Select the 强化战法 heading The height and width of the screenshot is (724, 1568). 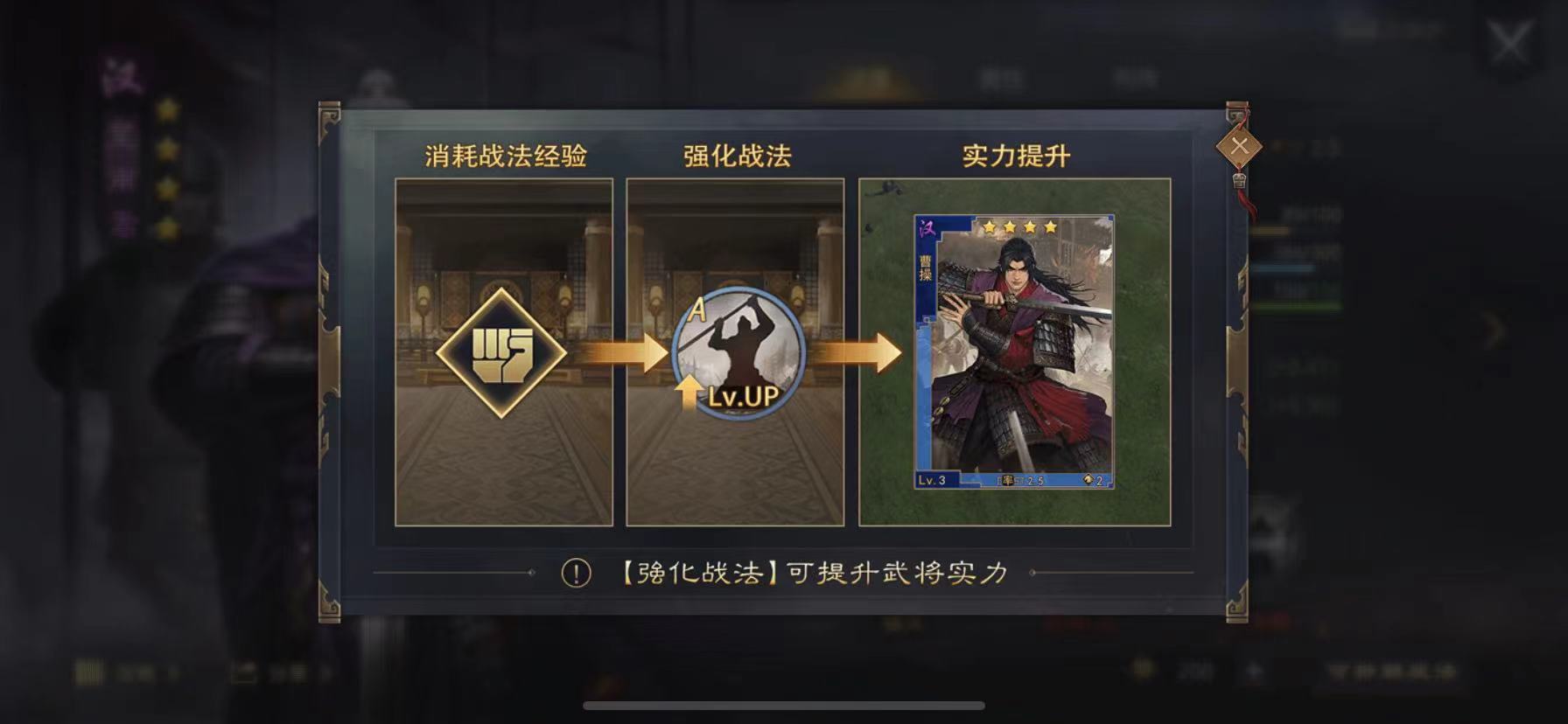tap(737, 156)
